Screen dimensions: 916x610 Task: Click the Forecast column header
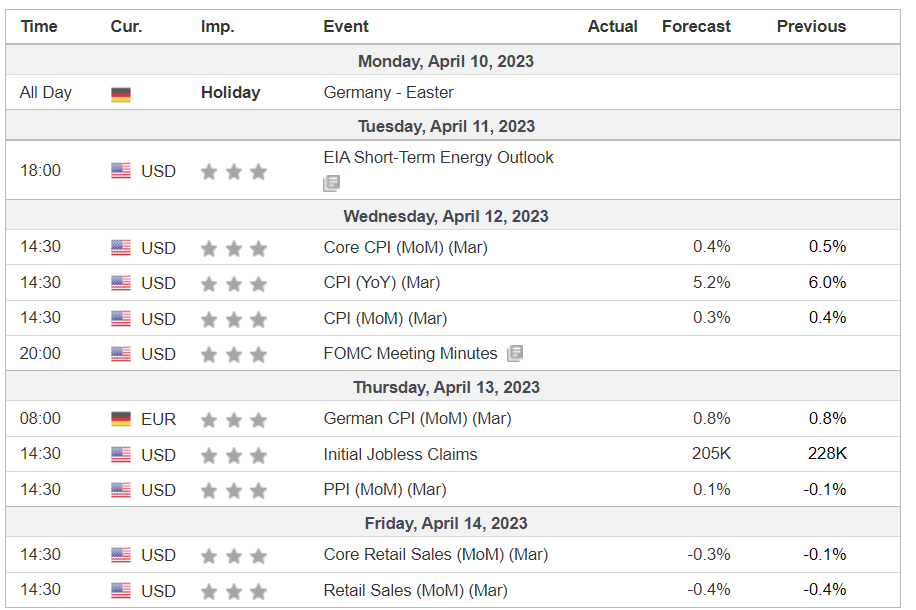click(x=696, y=26)
